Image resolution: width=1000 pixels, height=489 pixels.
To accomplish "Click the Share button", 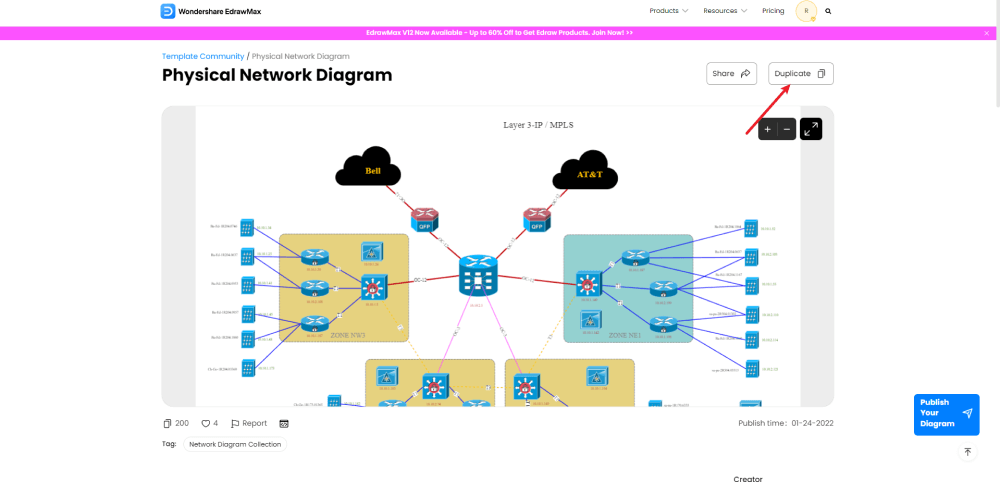I will click(x=732, y=73).
